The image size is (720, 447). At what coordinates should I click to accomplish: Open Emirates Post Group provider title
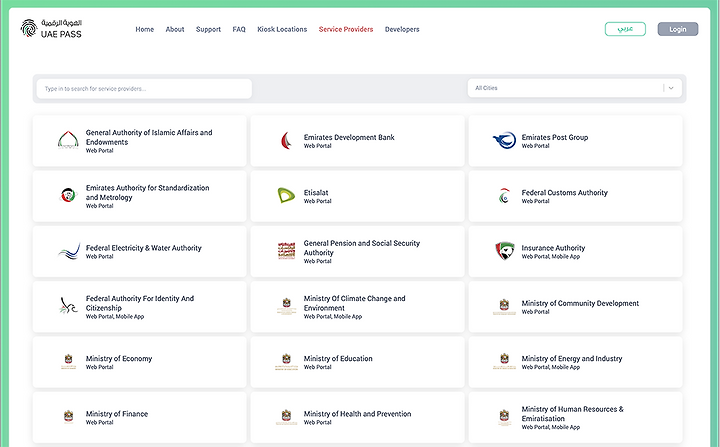(x=555, y=137)
